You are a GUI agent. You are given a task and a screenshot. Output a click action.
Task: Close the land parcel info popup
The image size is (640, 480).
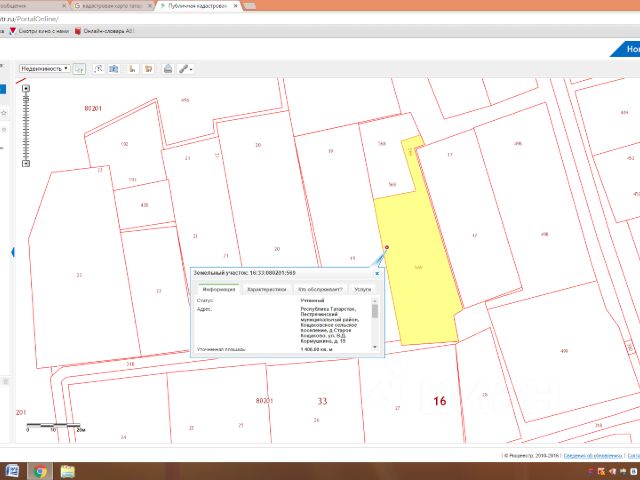coord(377,272)
